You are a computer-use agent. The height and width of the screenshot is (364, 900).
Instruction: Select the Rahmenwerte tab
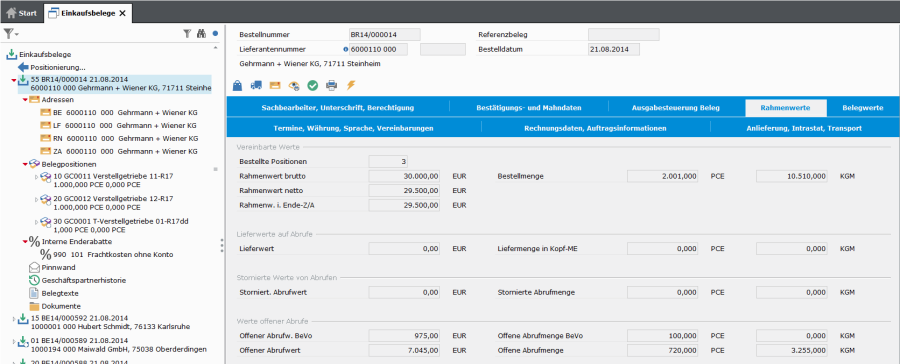pos(785,107)
